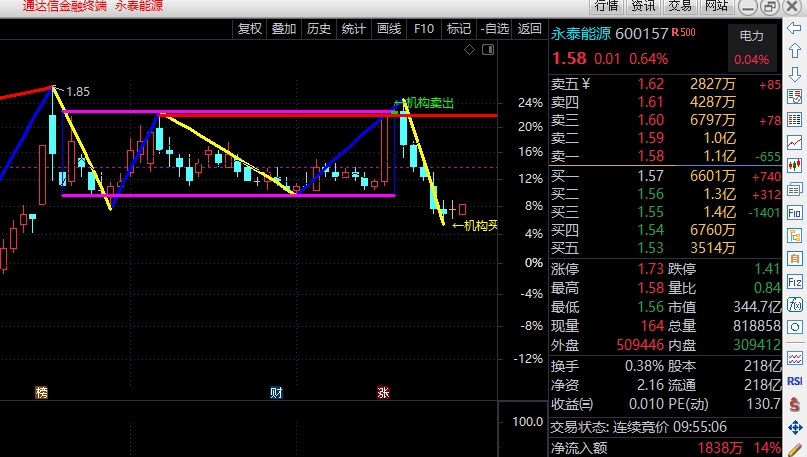Open the 行情 quotes menu
This screenshot has width=807, height=457.
pos(606,6)
